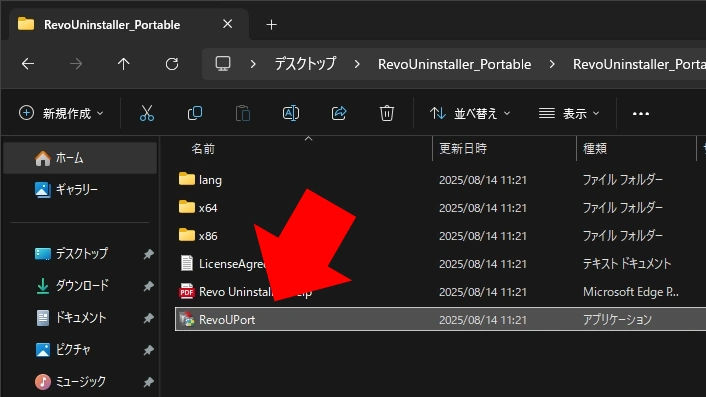Click the pin icon next to ミュージック

click(x=148, y=382)
